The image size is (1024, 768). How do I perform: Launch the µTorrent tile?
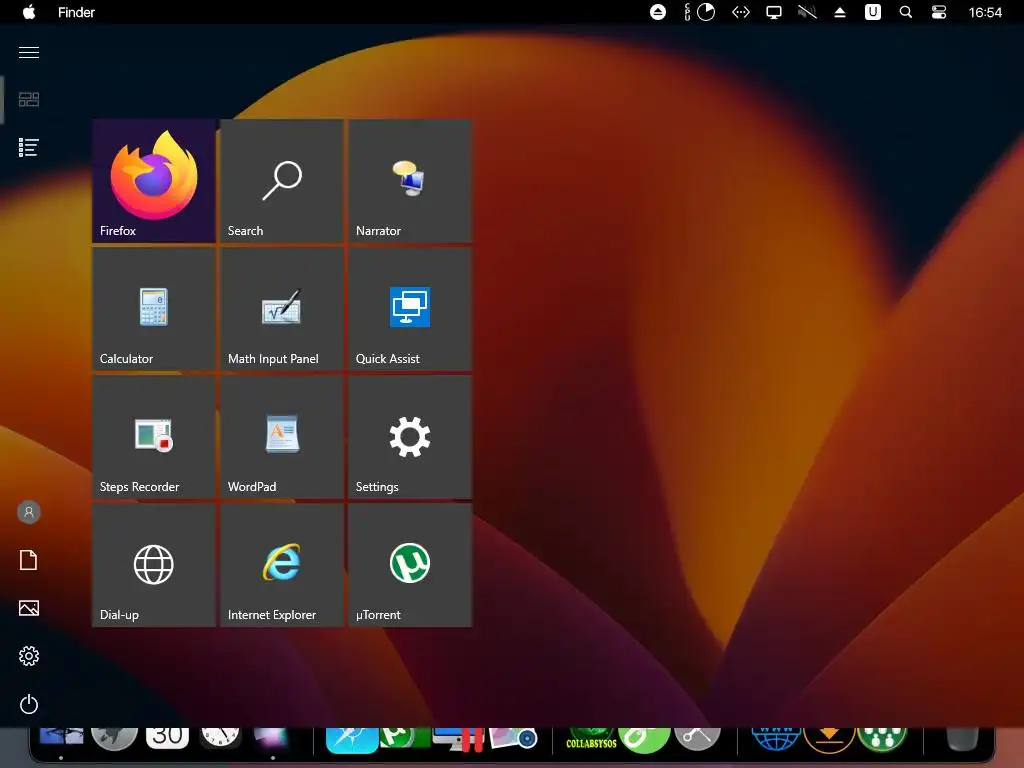pos(409,565)
